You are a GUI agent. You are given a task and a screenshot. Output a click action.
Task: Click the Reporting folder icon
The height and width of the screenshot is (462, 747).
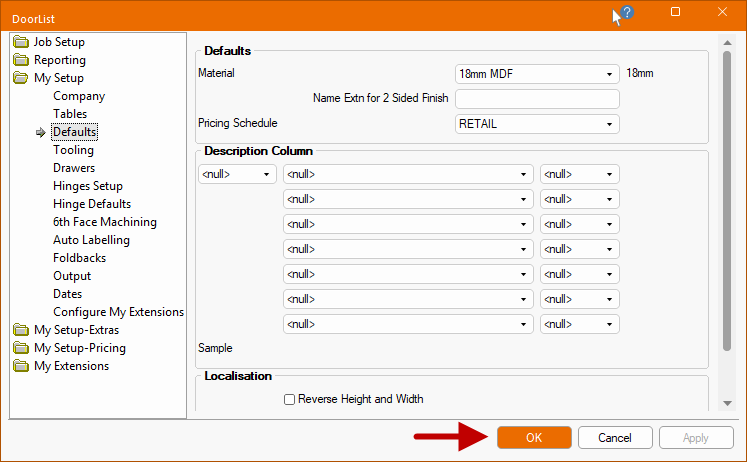21,60
